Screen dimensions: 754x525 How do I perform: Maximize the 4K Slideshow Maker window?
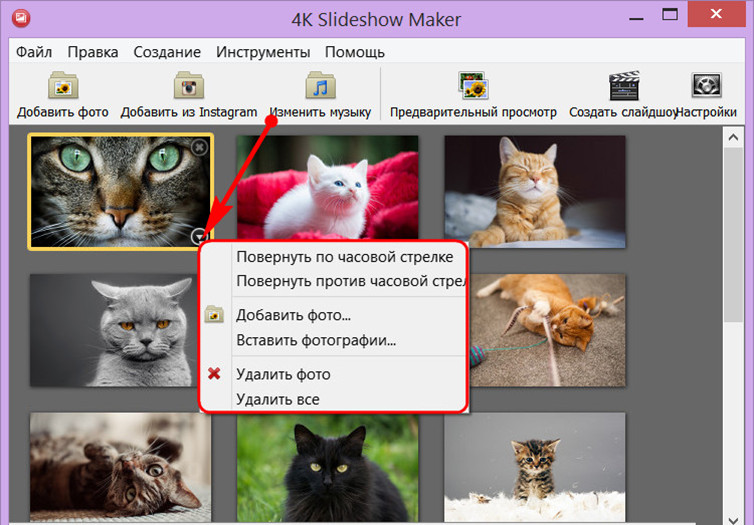pyautogui.click(x=670, y=15)
